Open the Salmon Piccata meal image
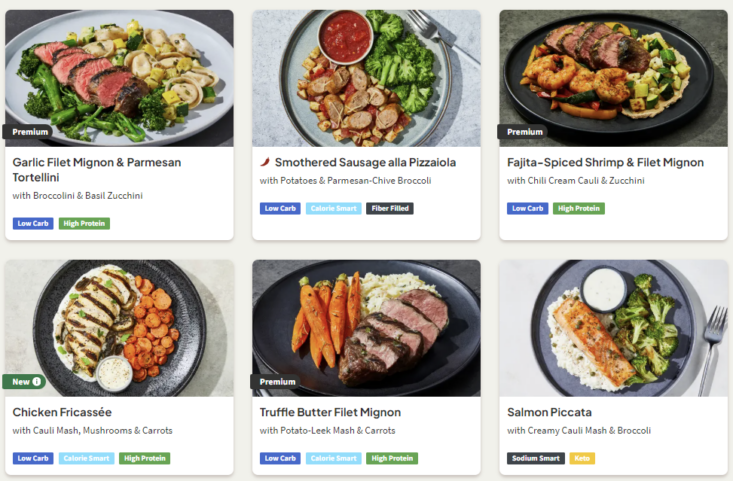Screen dimensions: 733x481 613,328
